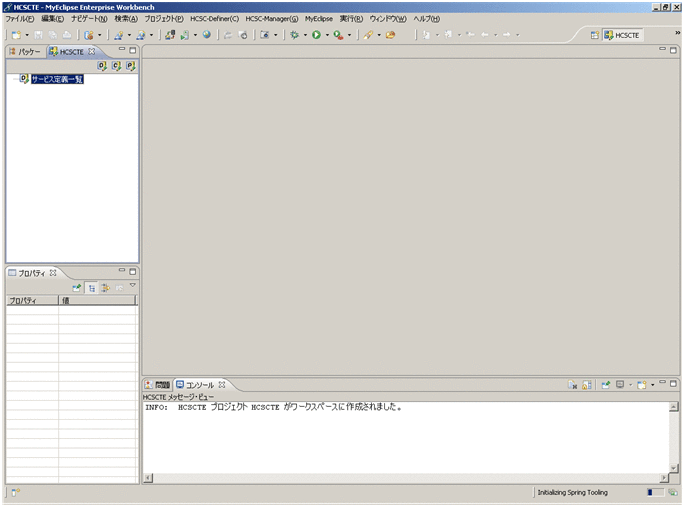Open the HCSC-Definer menu
This screenshot has width=685, height=508.
click(x=214, y=19)
